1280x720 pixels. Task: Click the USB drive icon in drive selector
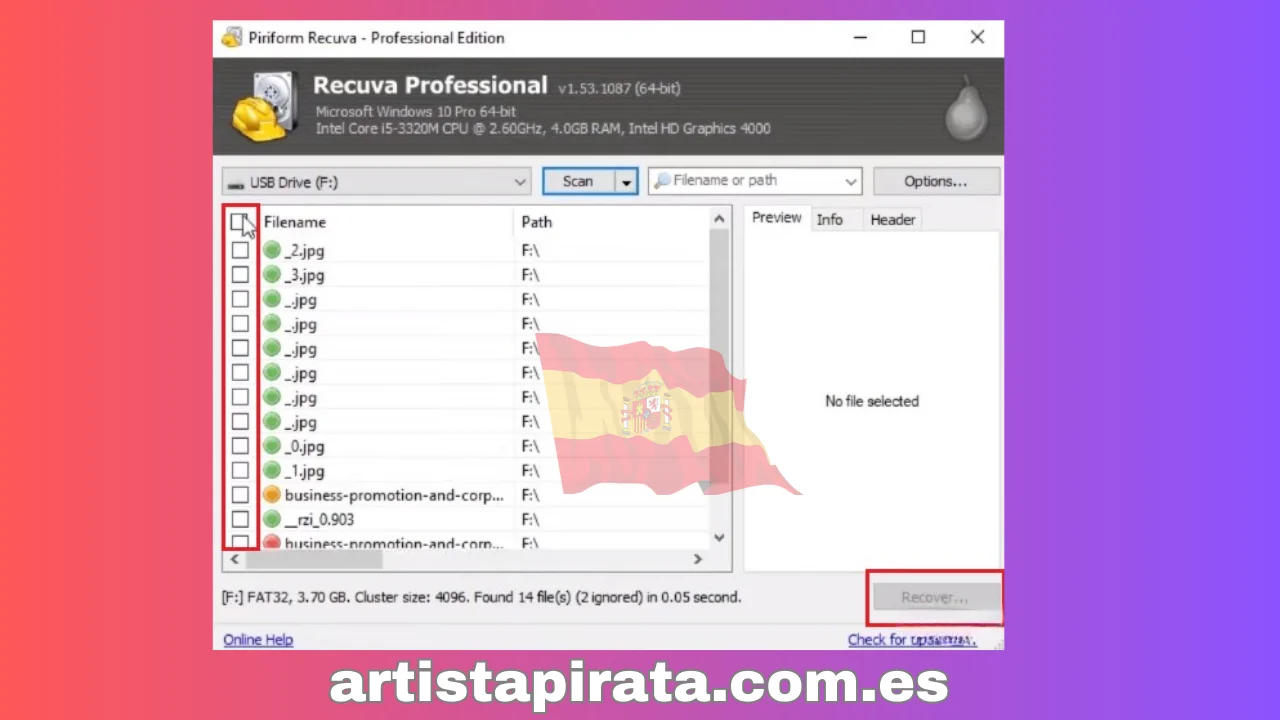(235, 183)
